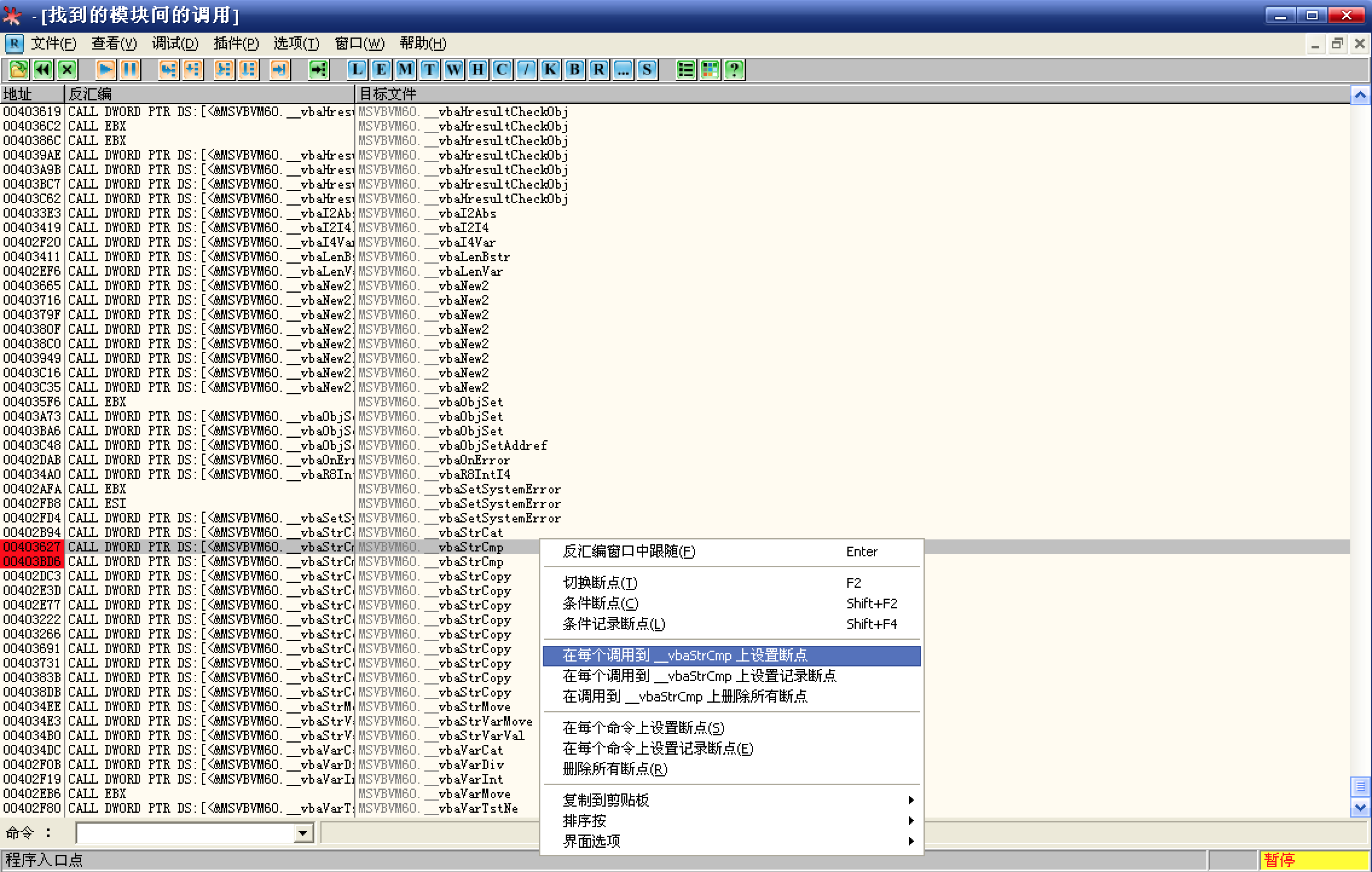Open the Log window with the L icon
This screenshot has width=1372, height=872.
click(x=357, y=70)
